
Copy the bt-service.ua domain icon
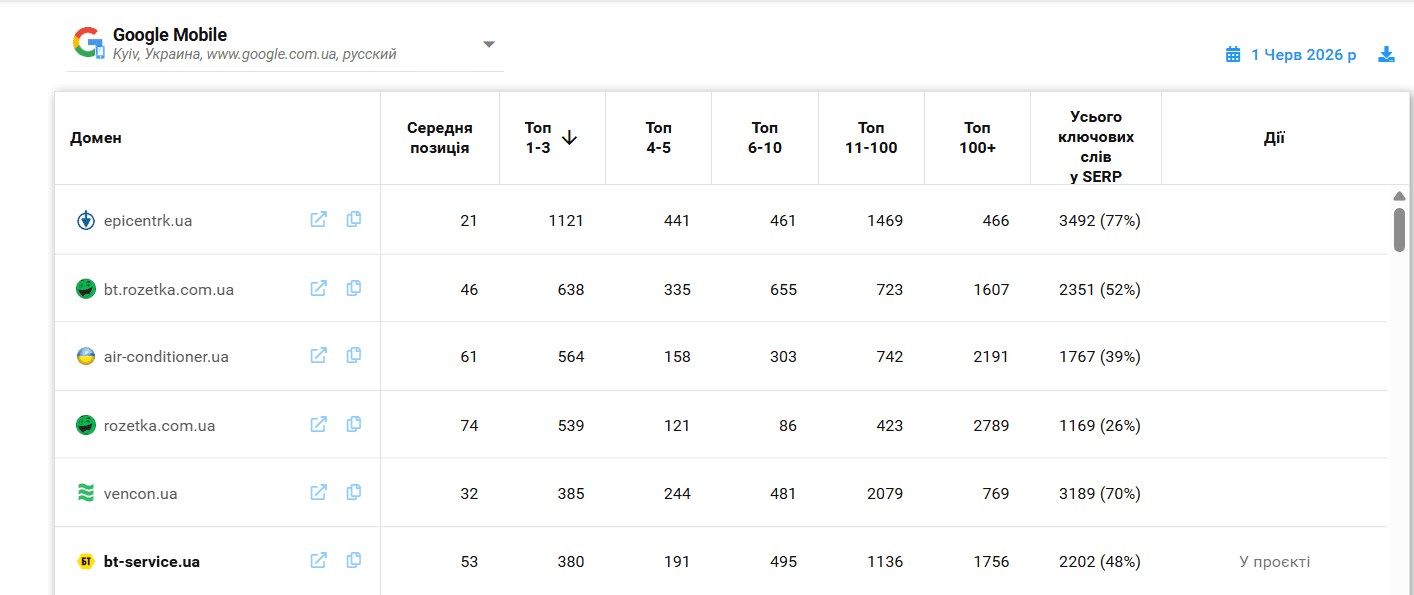(354, 560)
